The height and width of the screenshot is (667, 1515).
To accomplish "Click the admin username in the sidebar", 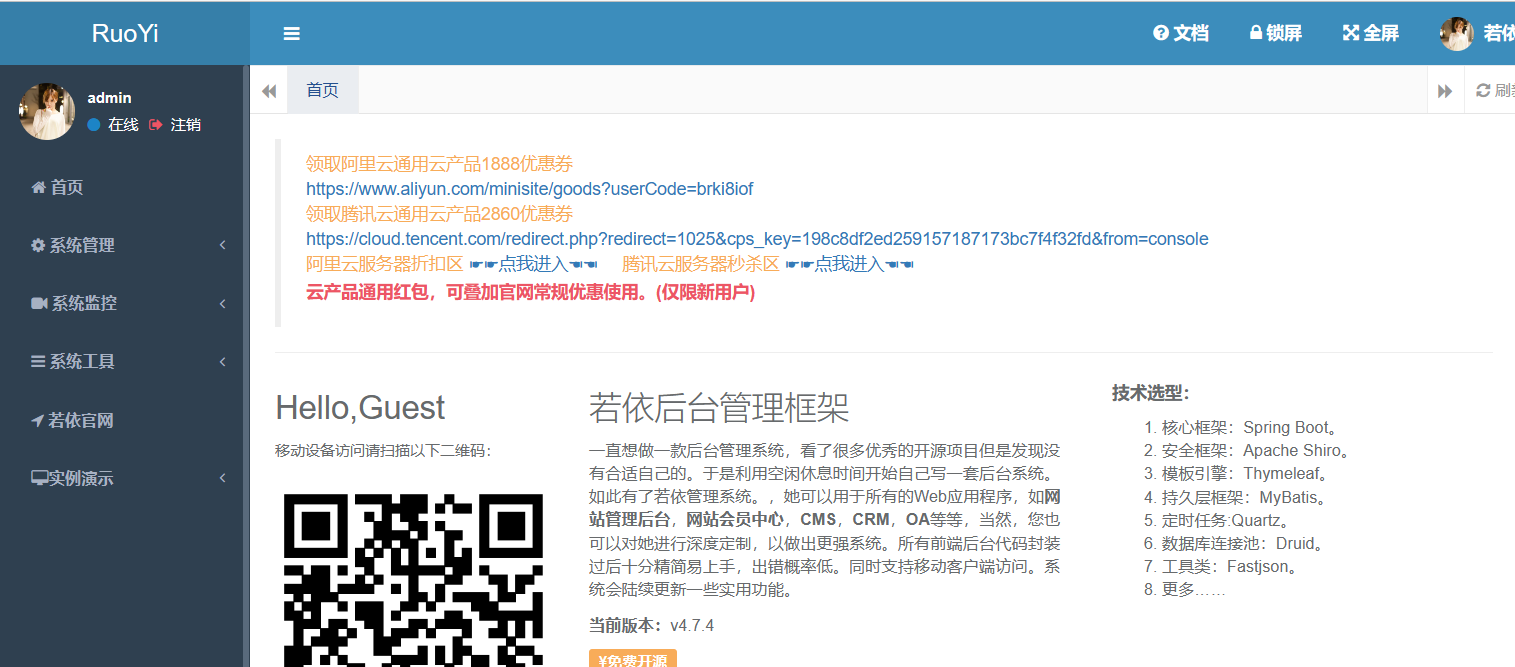I will pyautogui.click(x=109, y=98).
